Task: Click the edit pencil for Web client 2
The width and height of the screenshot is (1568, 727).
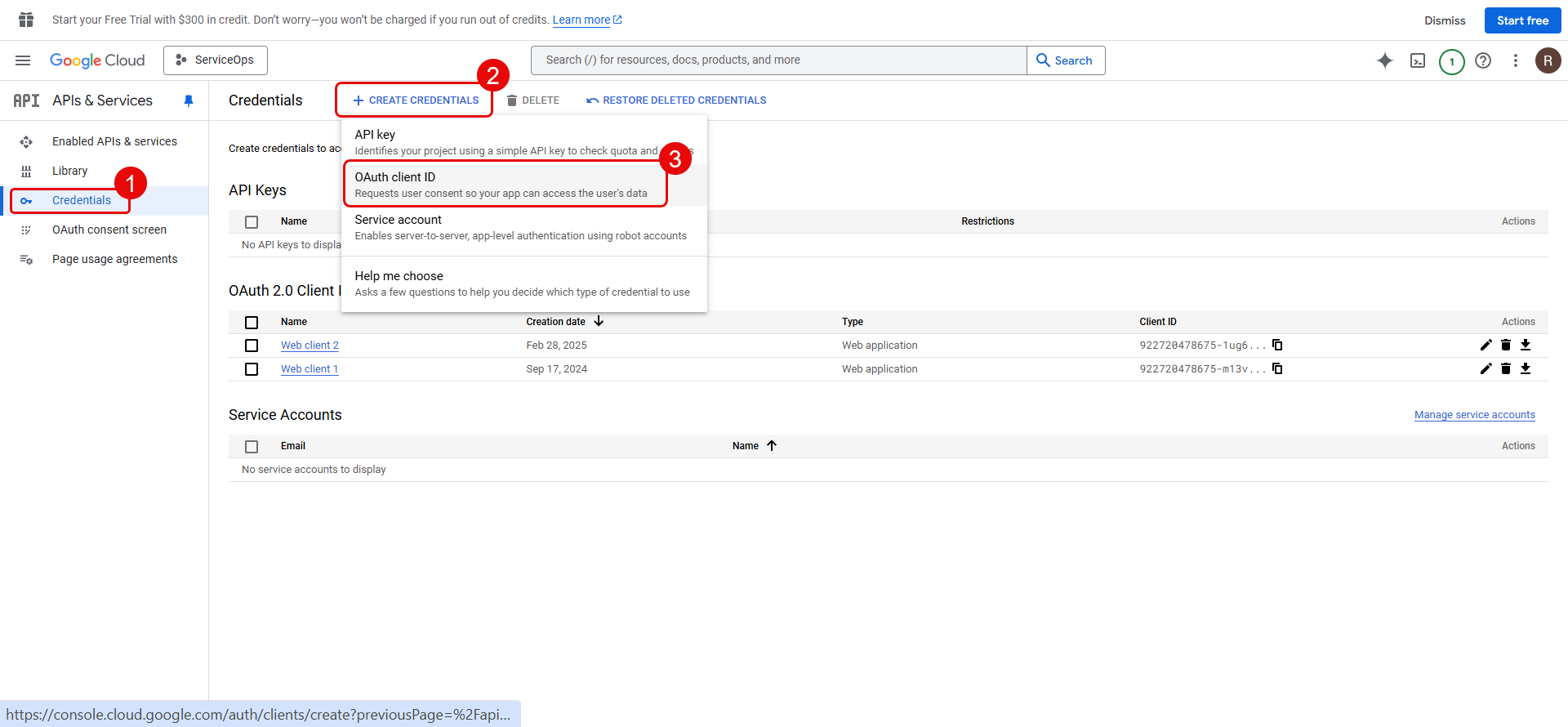Action: tap(1486, 346)
